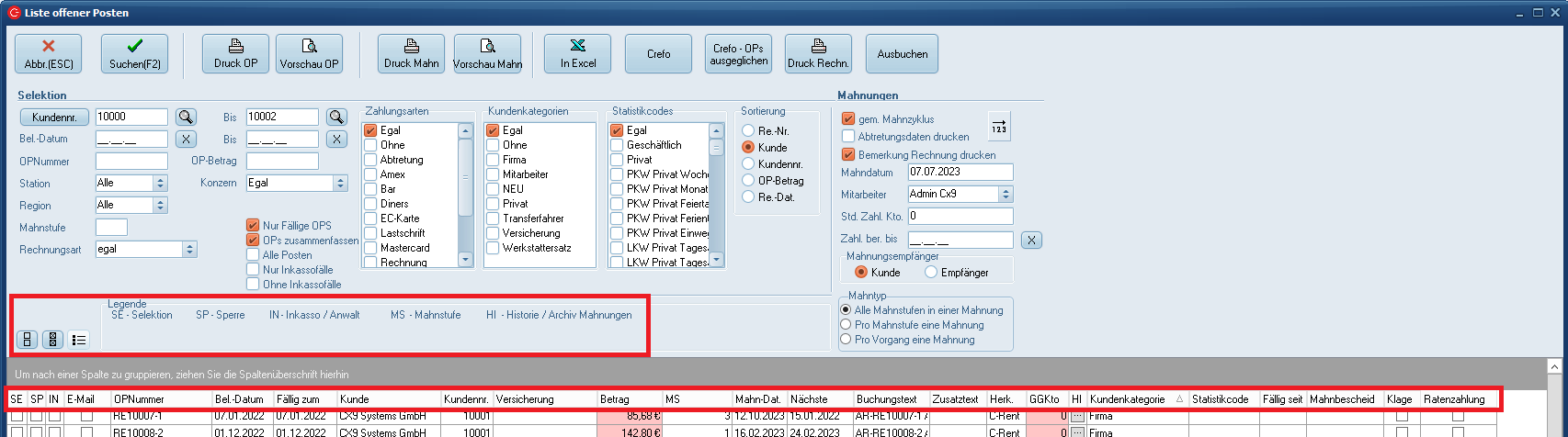The image size is (1568, 437).
Task: Export list with In Excel button
Action: [578, 54]
